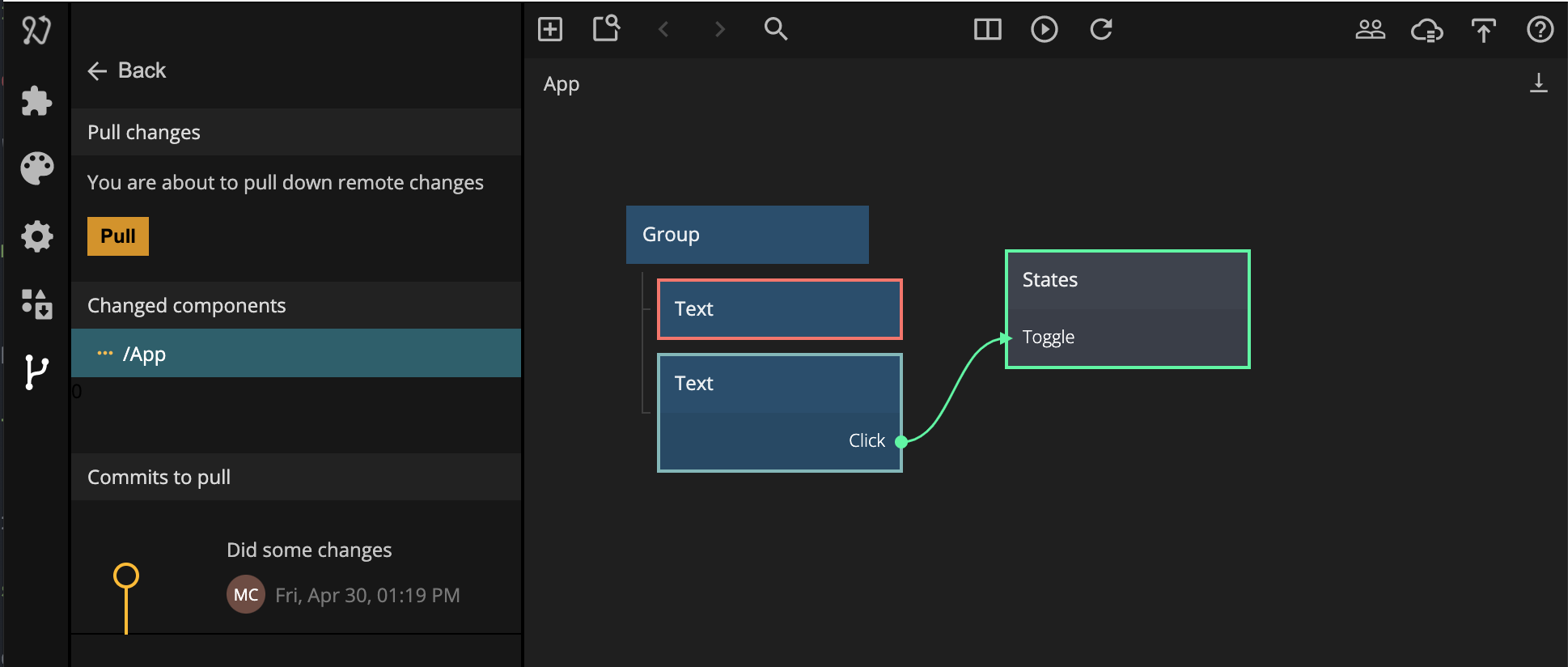Open the color palette styles panel
The image size is (1568, 667).
[x=36, y=168]
